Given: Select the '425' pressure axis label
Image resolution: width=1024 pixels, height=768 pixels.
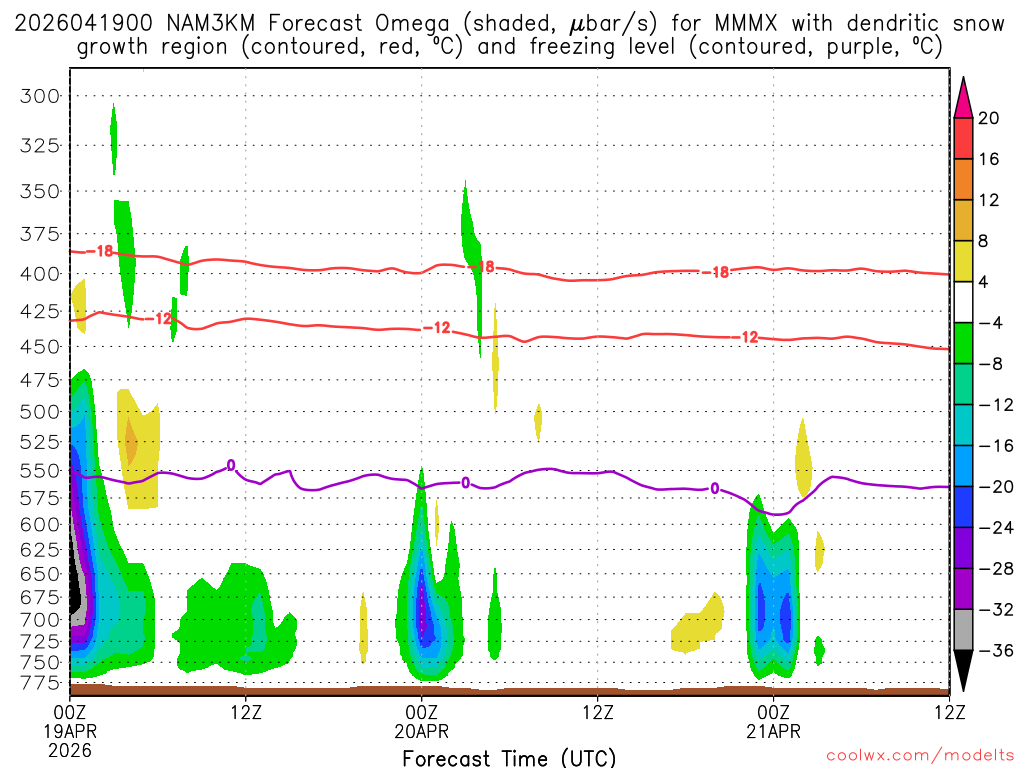Looking at the screenshot, I should pyautogui.click(x=40, y=311).
